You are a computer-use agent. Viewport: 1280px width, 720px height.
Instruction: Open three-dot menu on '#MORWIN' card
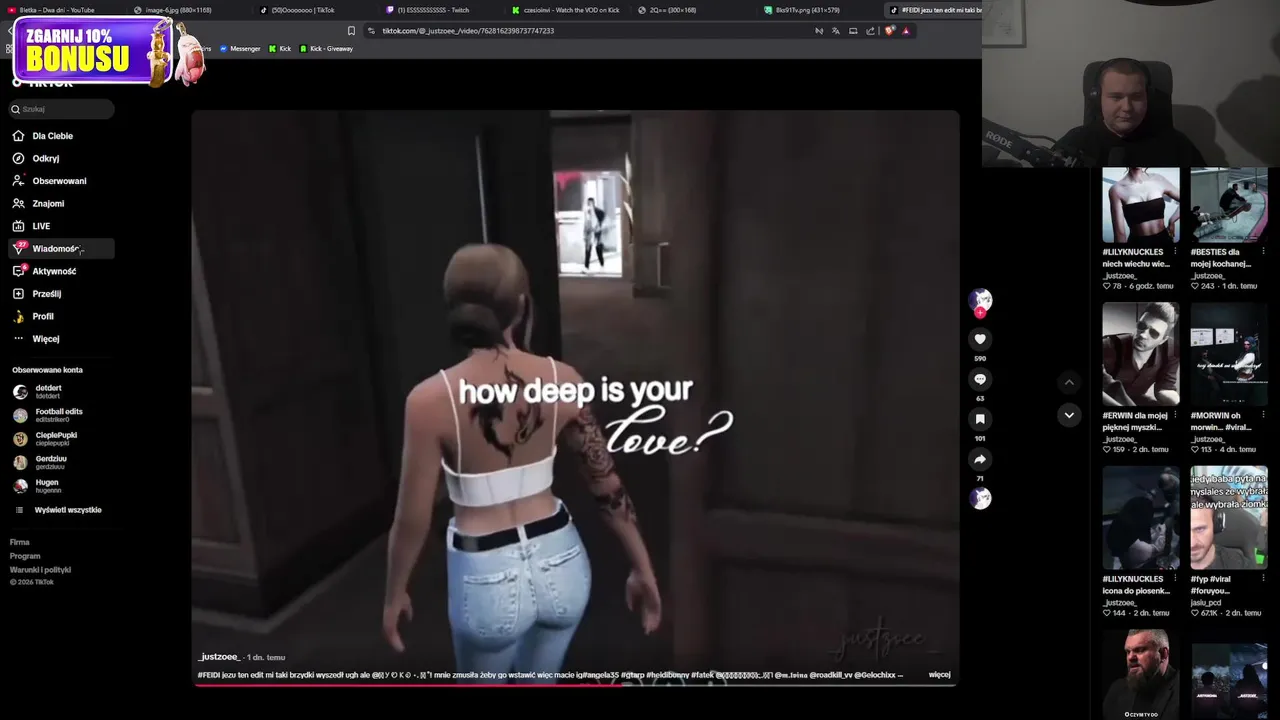point(1264,415)
